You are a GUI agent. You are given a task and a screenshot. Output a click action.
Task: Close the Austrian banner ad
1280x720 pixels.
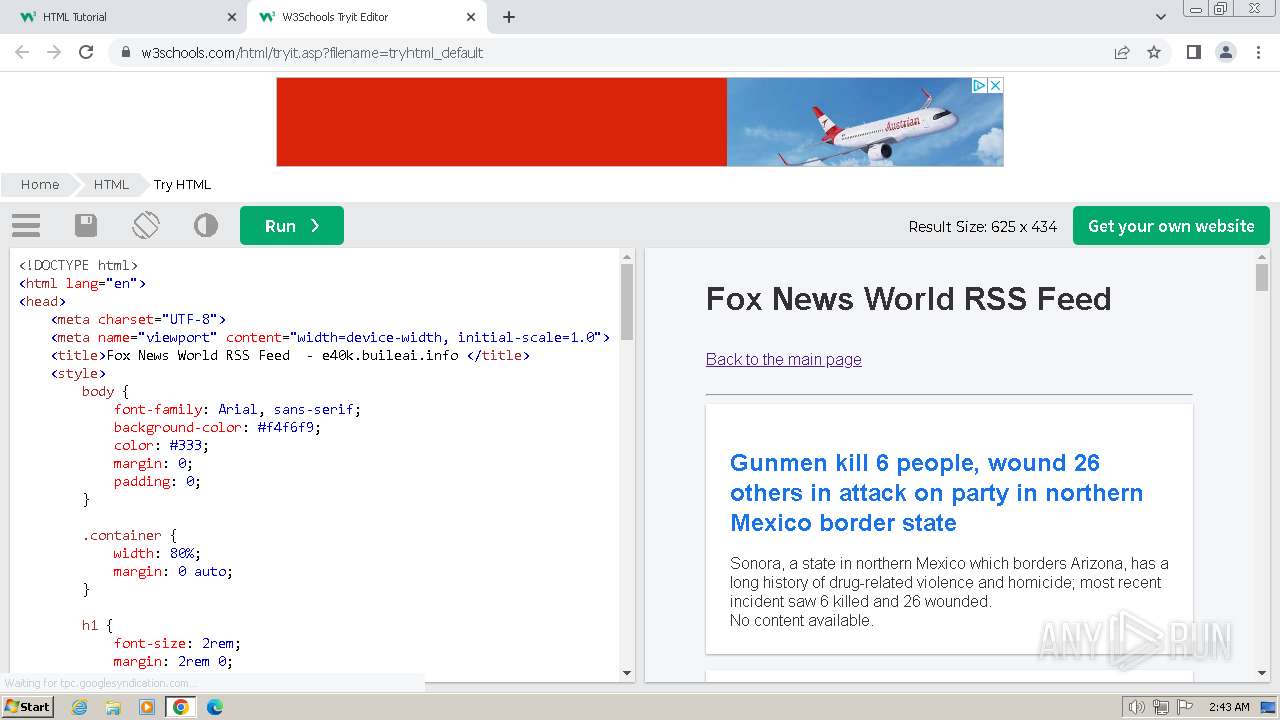pyautogui.click(x=995, y=86)
